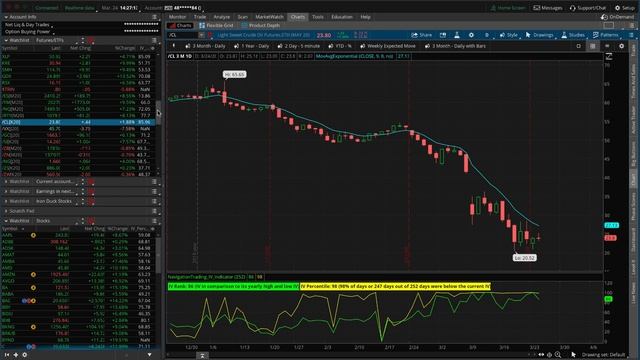The height and width of the screenshot is (360, 640).
Task: Load 1 Year - Daily quick chart
Action: (x=251, y=46)
